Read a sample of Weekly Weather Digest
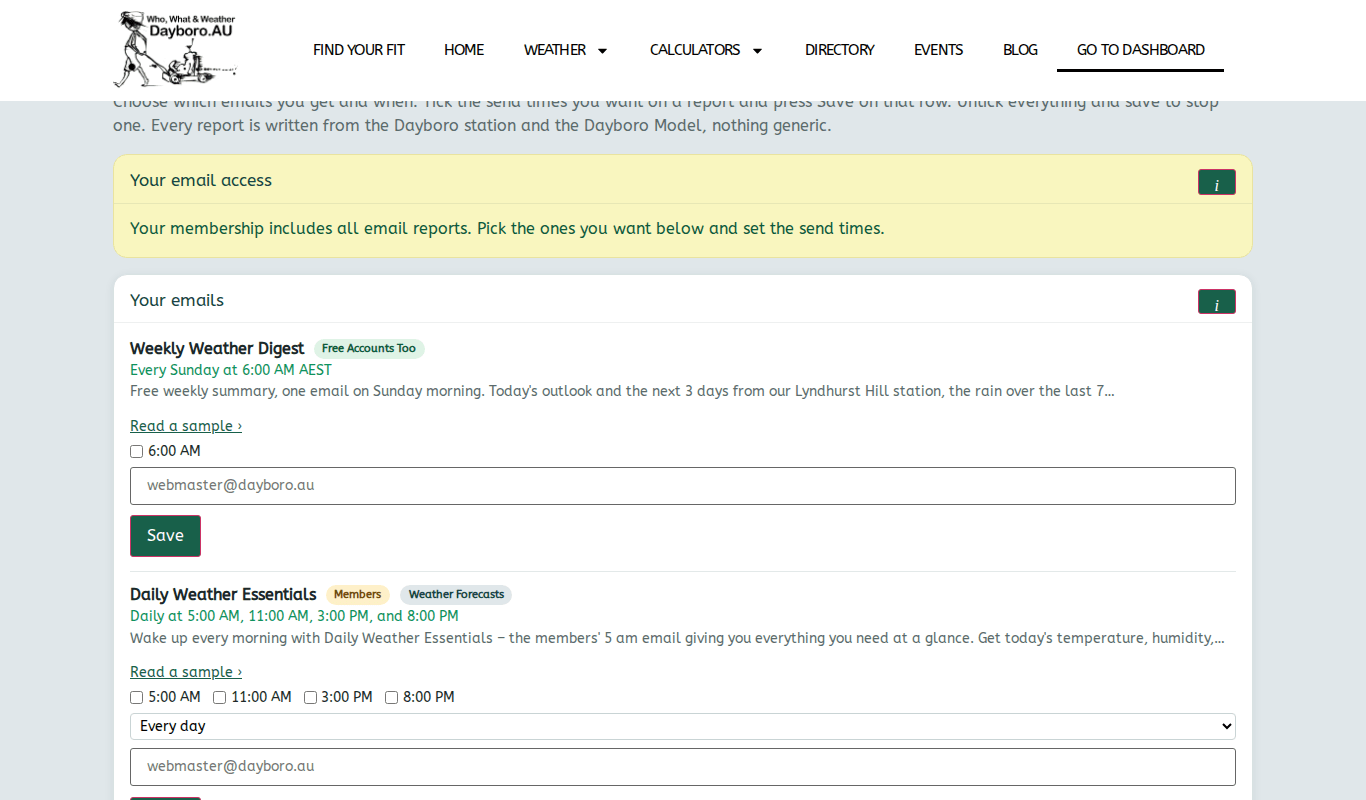 [186, 426]
